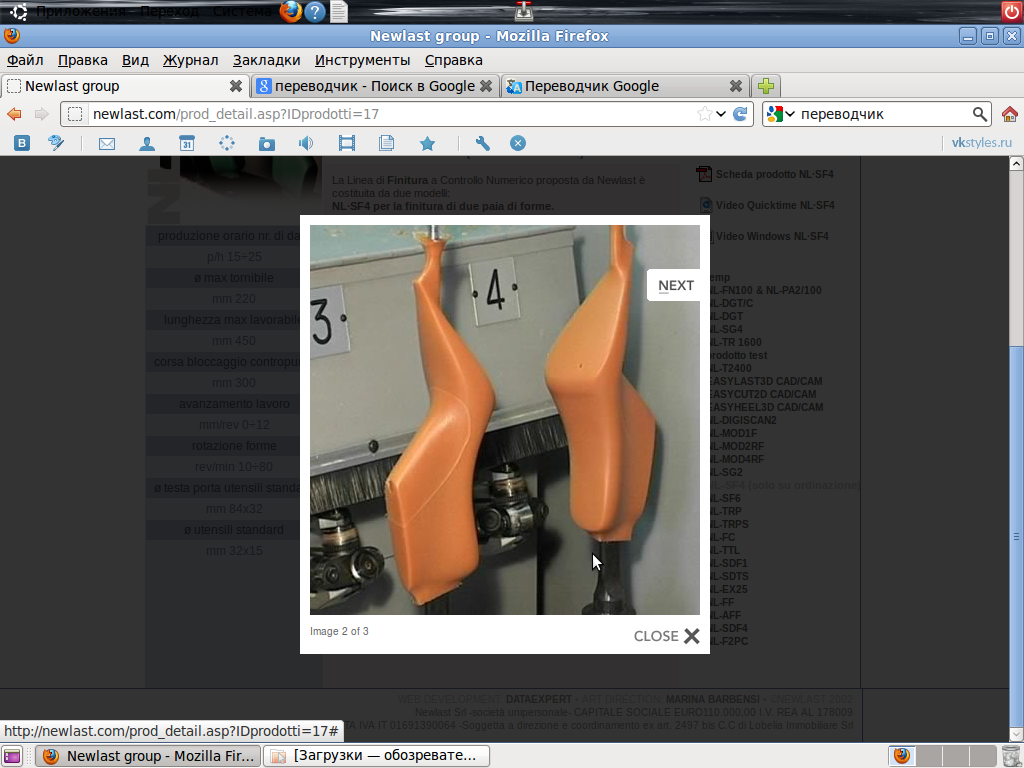Open the VK messages envelope icon
The height and width of the screenshot is (768, 1024).
tap(106, 144)
